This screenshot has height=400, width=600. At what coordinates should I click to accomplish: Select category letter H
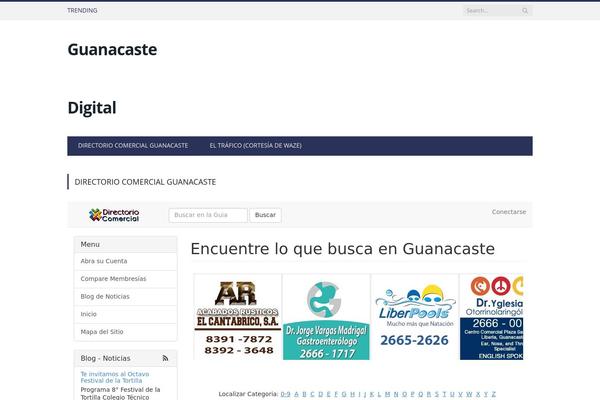coord(352,394)
